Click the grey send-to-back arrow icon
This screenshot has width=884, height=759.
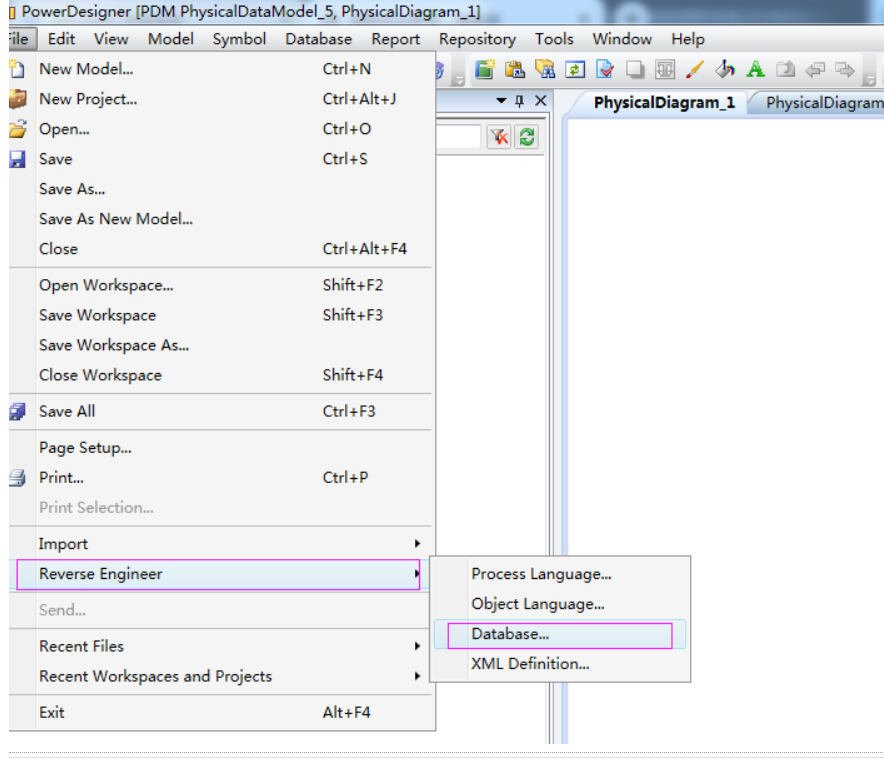tap(845, 69)
